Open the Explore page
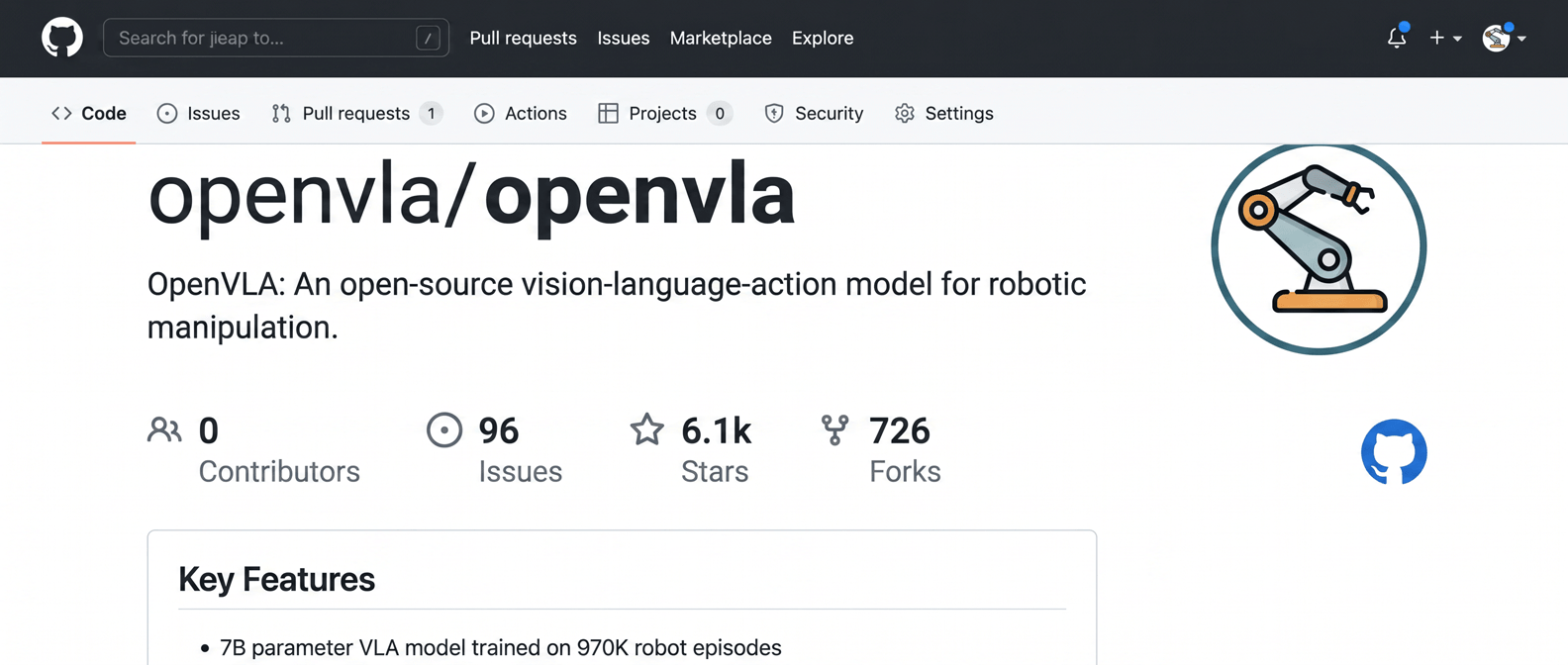 [823, 38]
